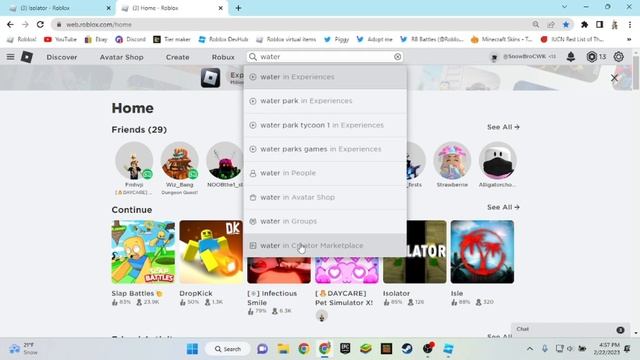Viewport: 640px width, 360px height.
Task: Search water in People
Action: click(x=325, y=173)
